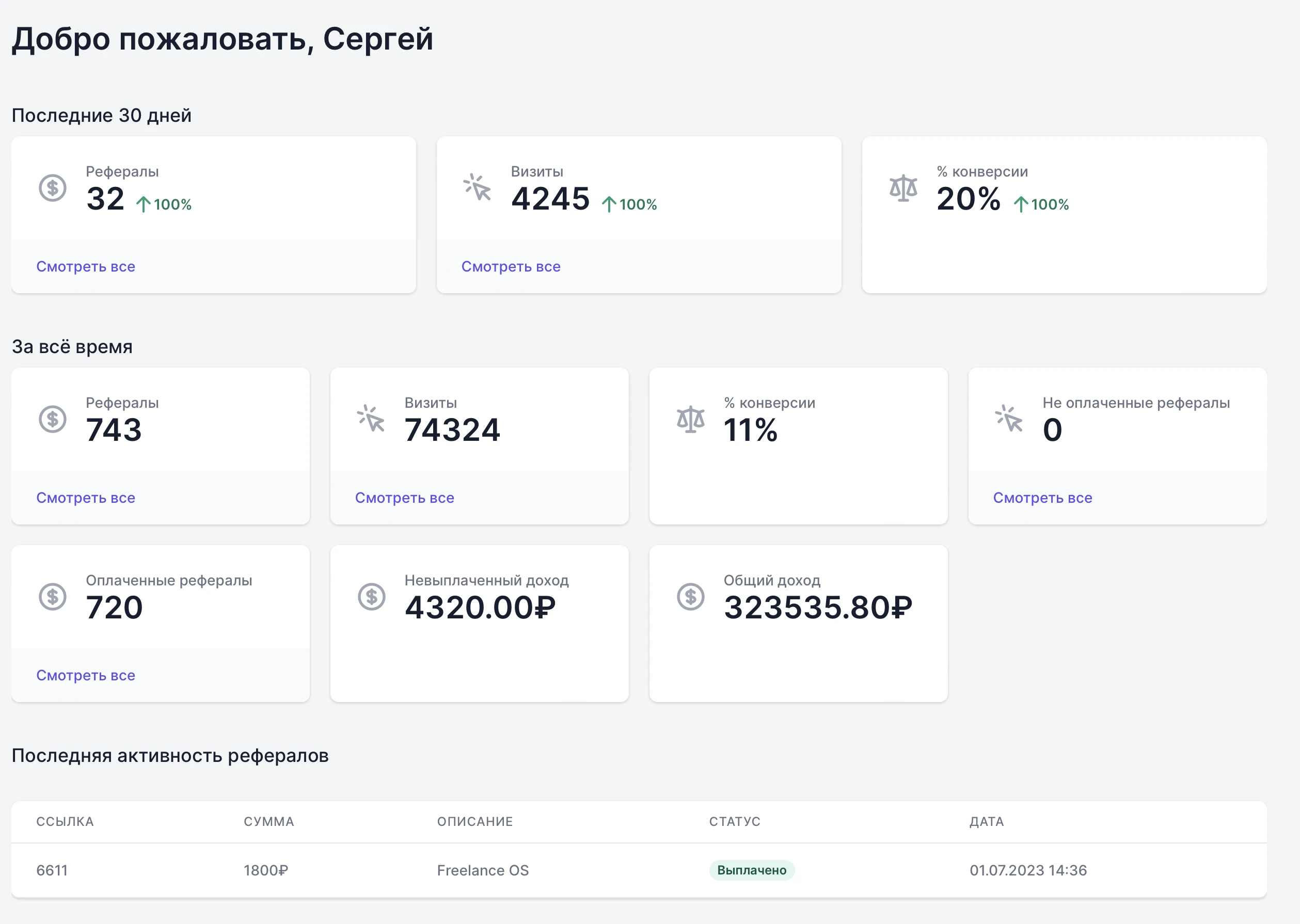
Task: Open Смотреть все under Не оплаченные рефералы
Action: pos(1043,498)
